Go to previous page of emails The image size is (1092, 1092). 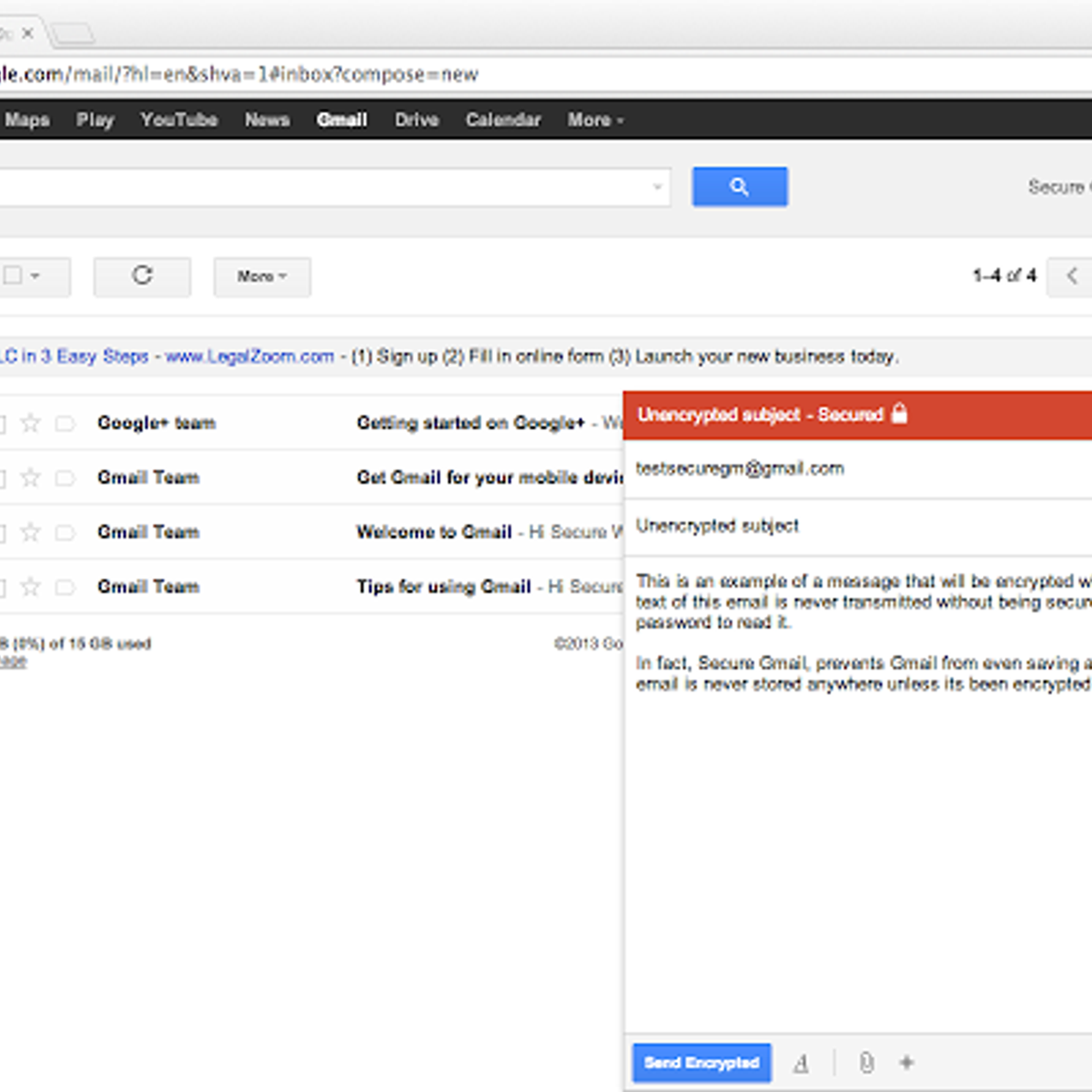click(1071, 276)
